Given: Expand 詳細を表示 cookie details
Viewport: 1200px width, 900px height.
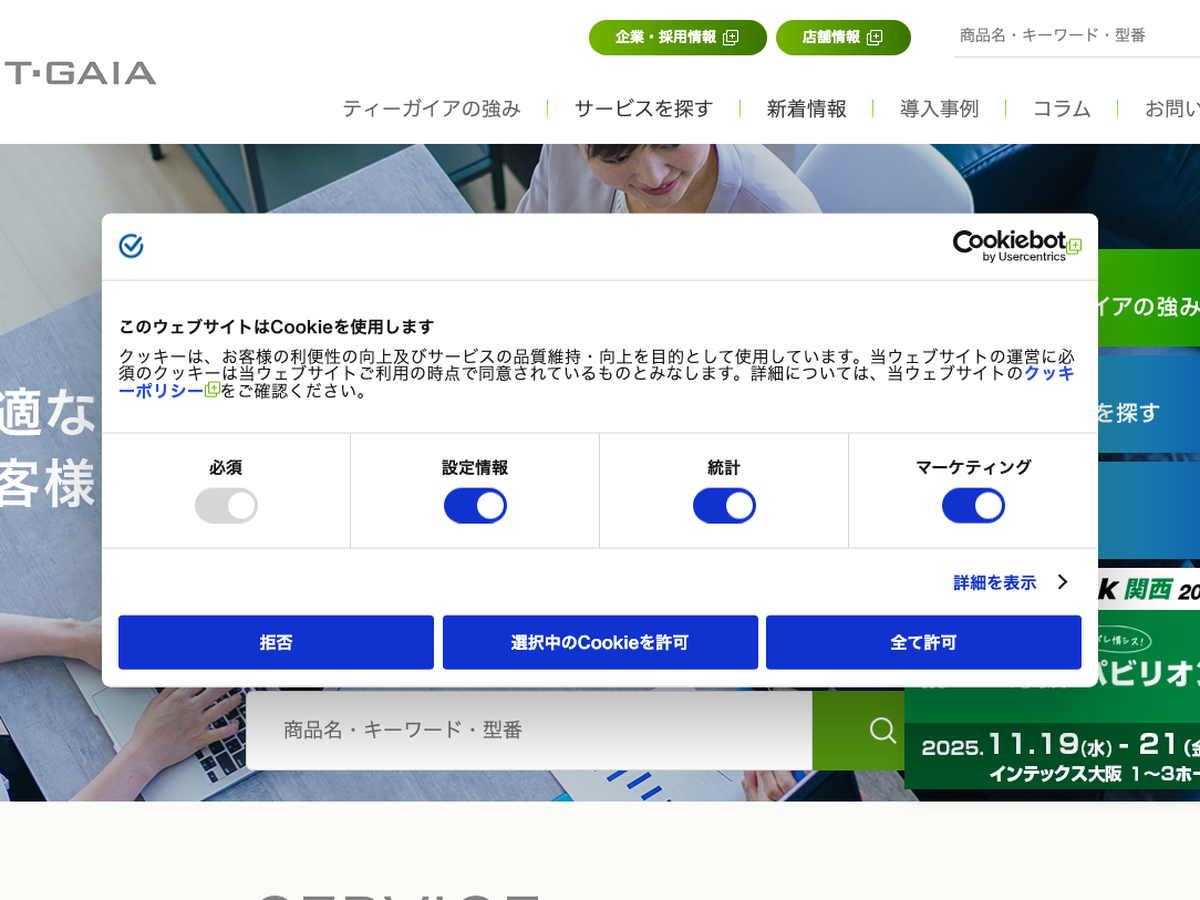Looking at the screenshot, I should tap(1010, 582).
